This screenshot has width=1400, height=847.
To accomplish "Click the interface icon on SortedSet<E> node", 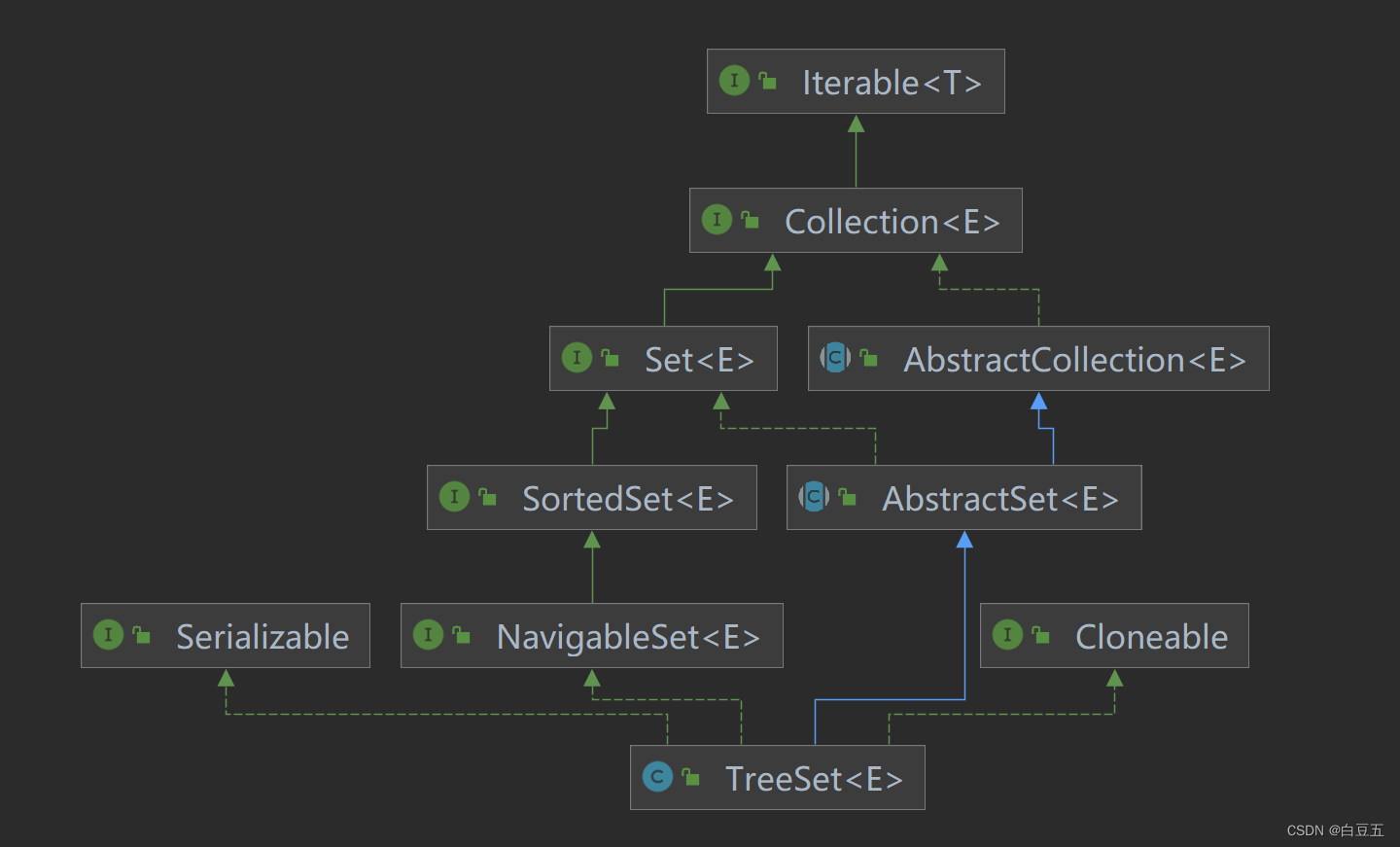I will click(454, 497).
